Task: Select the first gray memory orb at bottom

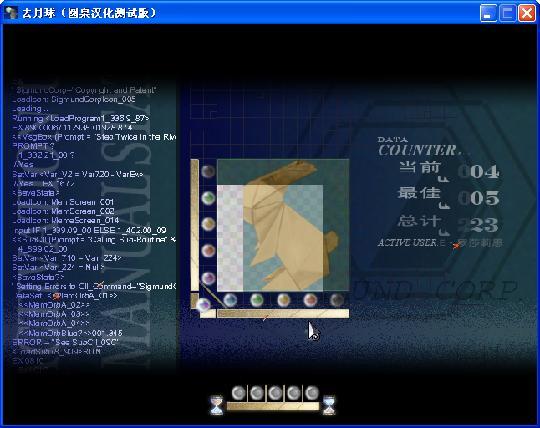Action: click(x=238, y=393)
